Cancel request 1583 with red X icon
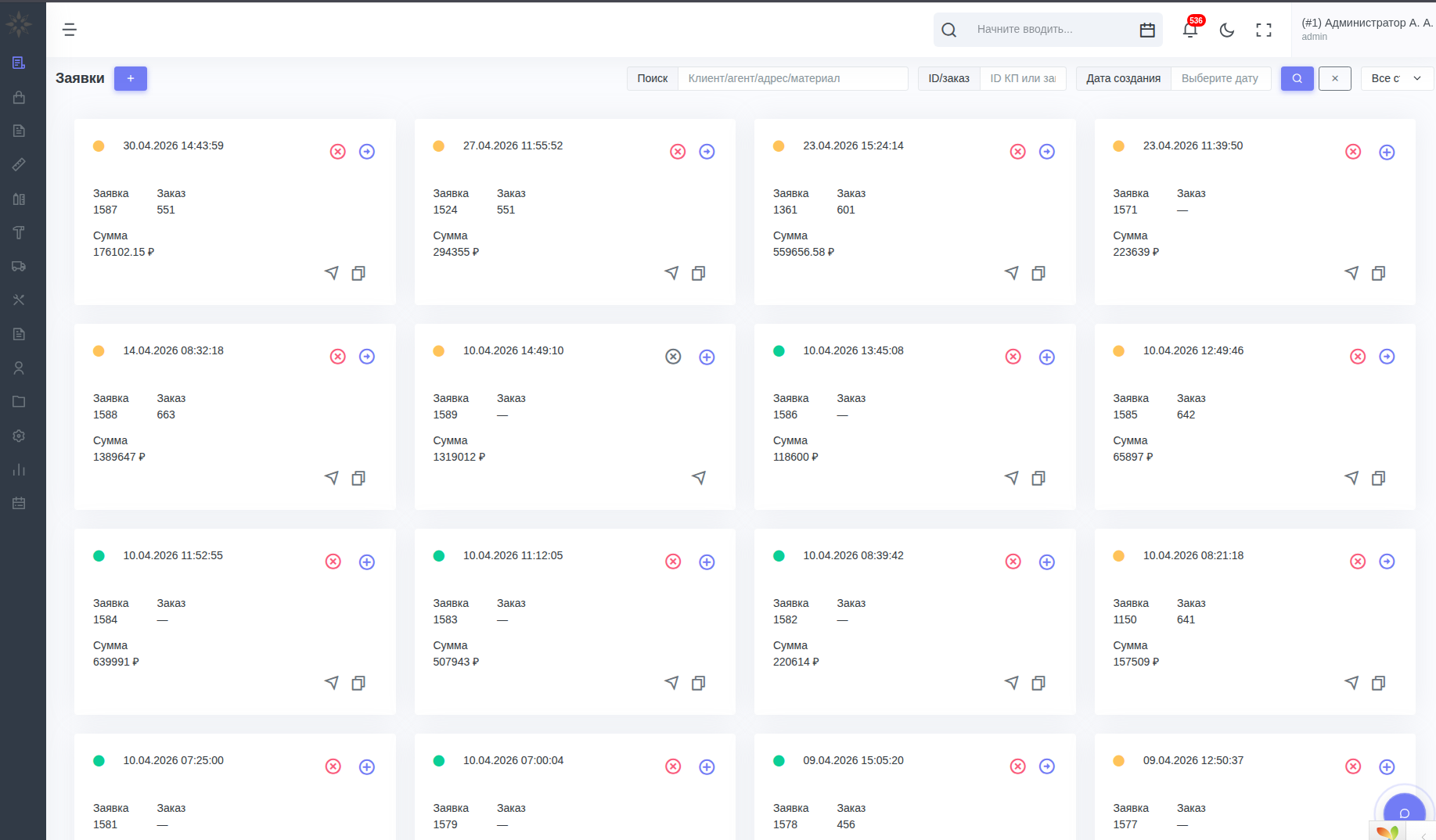This screenshot has width=1436, height=840. 673,562
